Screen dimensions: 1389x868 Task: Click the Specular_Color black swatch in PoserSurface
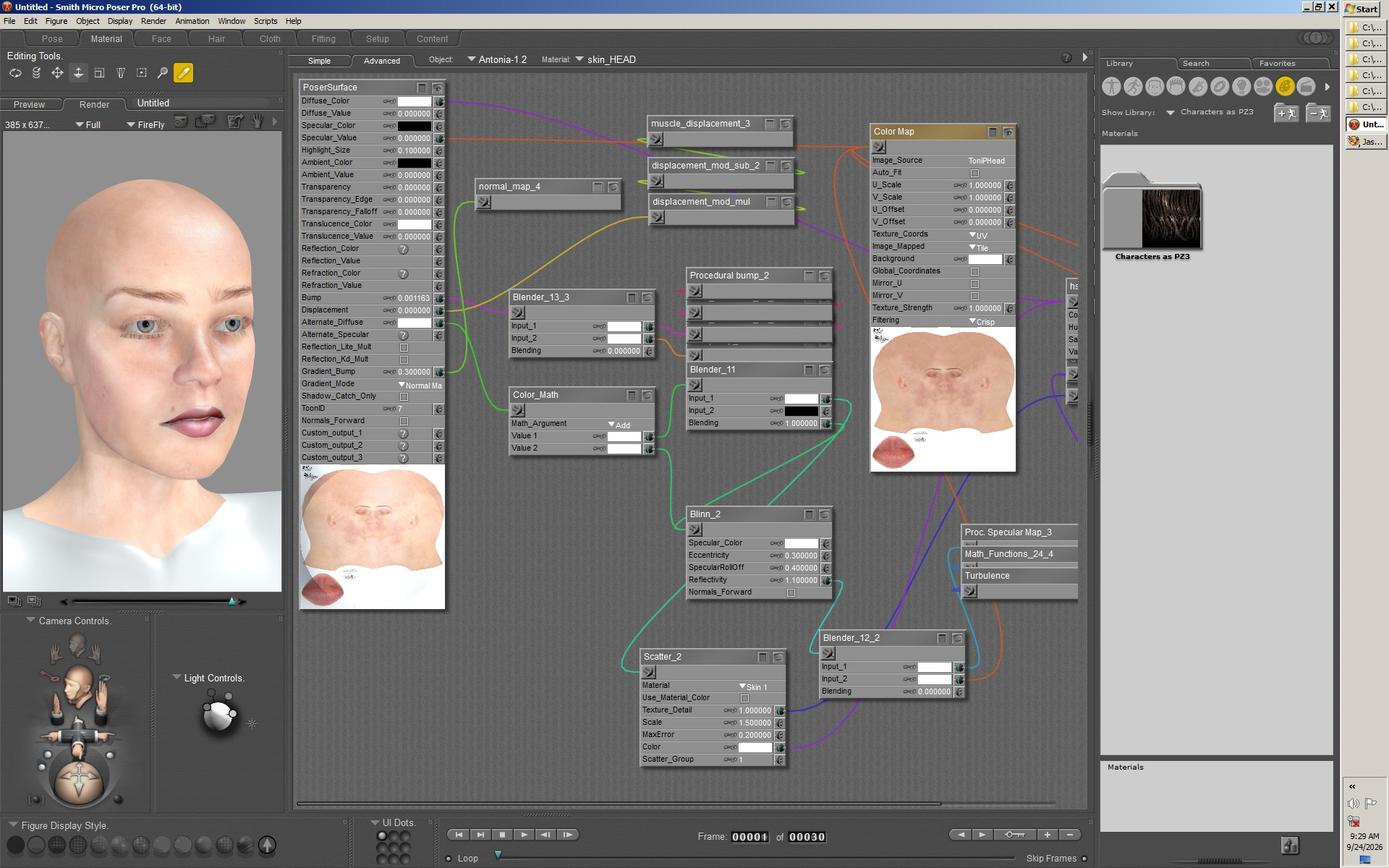[415, 126]
